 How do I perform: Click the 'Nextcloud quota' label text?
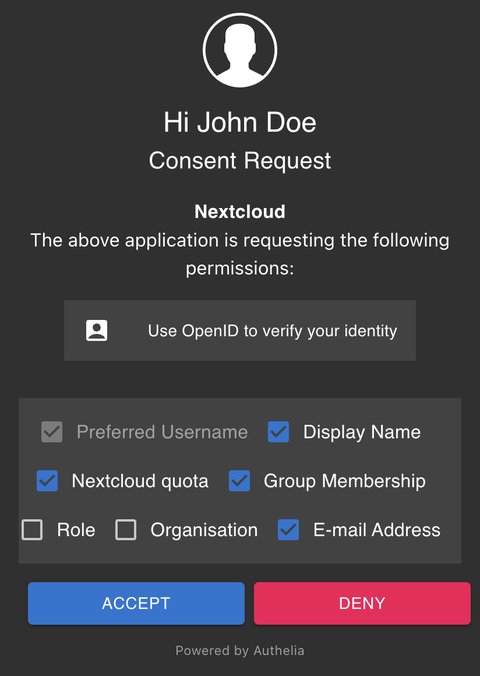(x=140, y=481)
